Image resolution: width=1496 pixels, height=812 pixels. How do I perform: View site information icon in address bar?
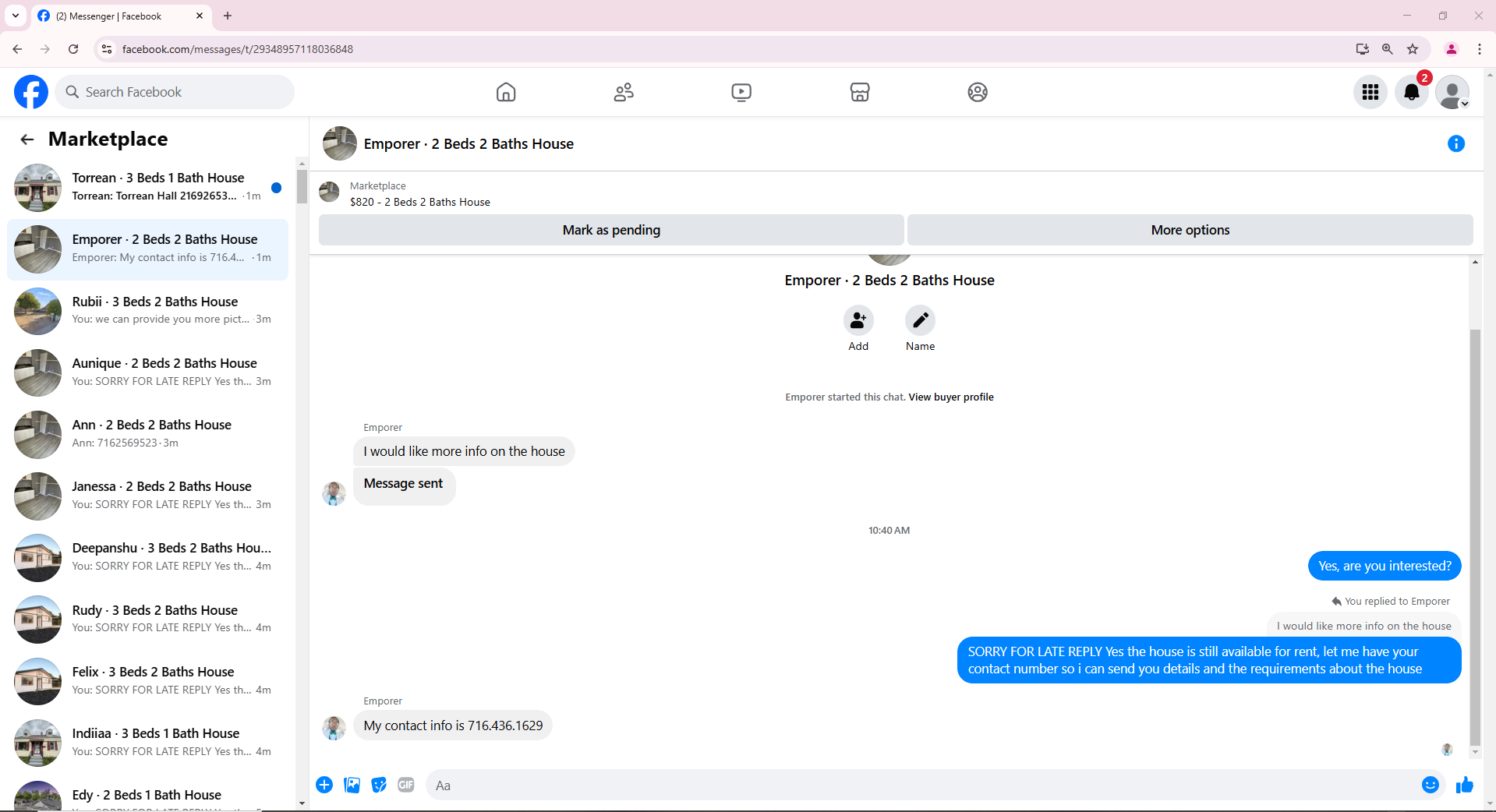(x=107, y=49)
